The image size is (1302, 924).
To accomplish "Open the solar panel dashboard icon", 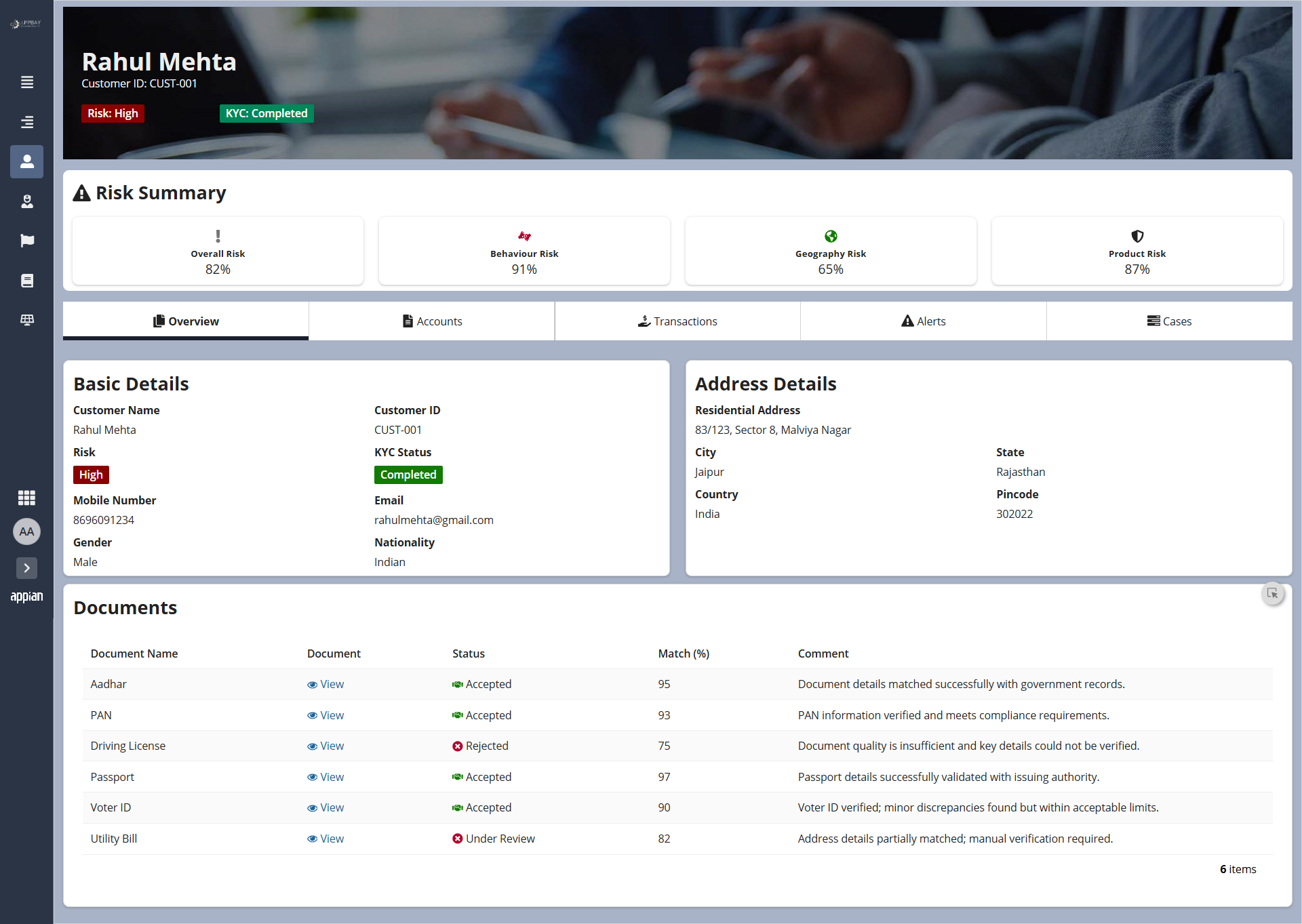I will [x=27, y=320].
